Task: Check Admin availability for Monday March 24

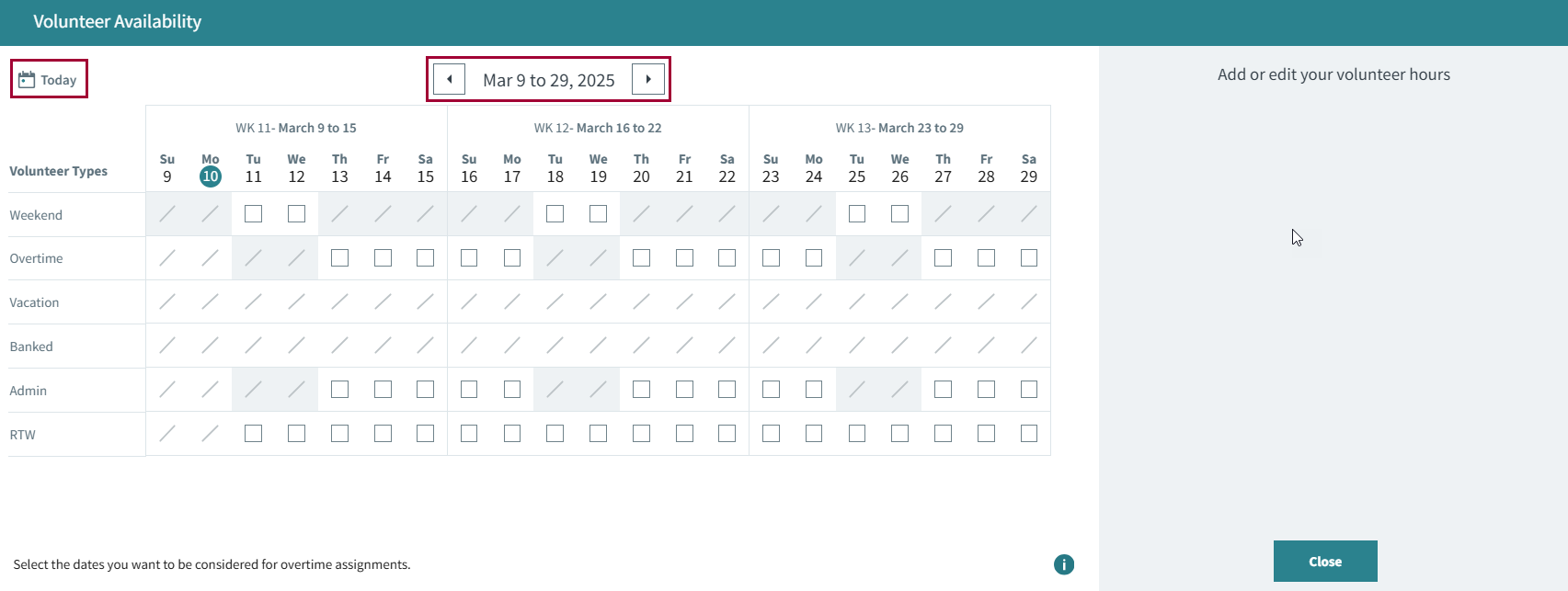Action: (x=814, y=390)
